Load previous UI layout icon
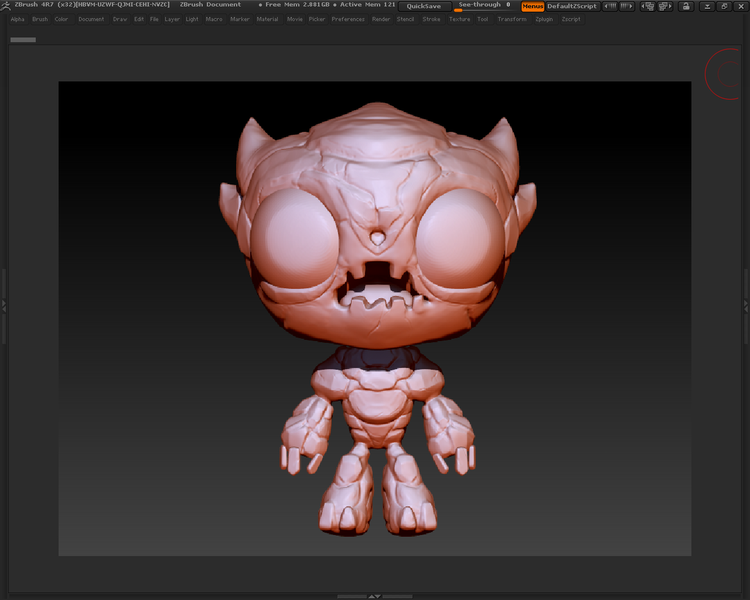The height and width of the screenshot is (600, 750). pos(648,6)
